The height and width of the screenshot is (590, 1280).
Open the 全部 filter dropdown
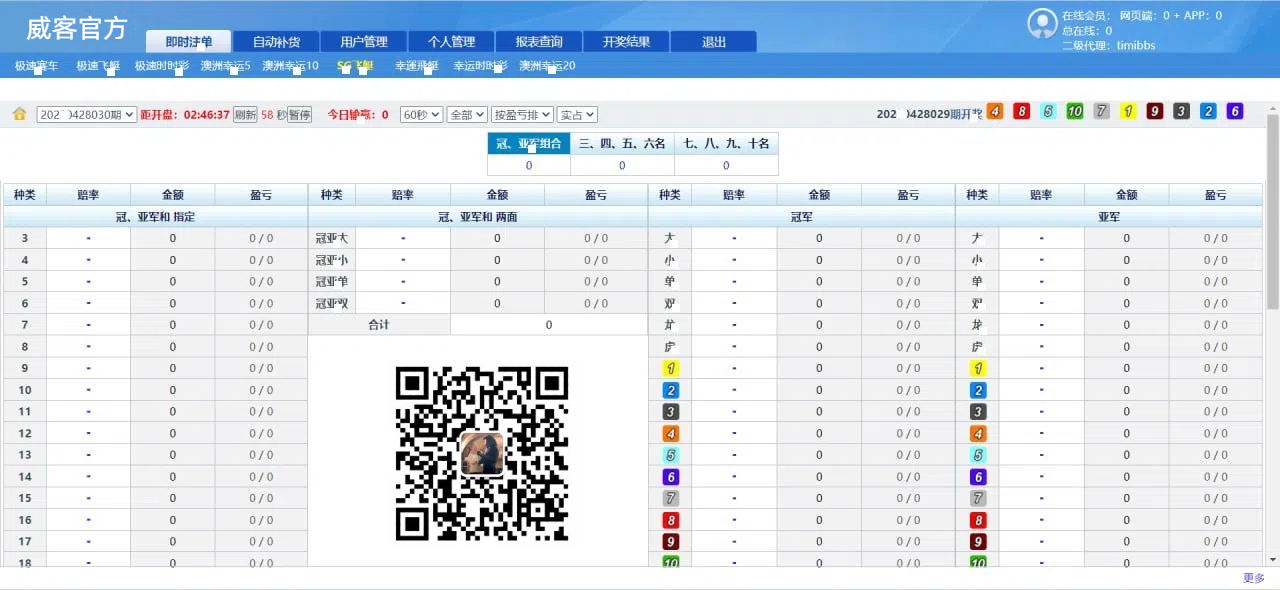pos(466,115)
